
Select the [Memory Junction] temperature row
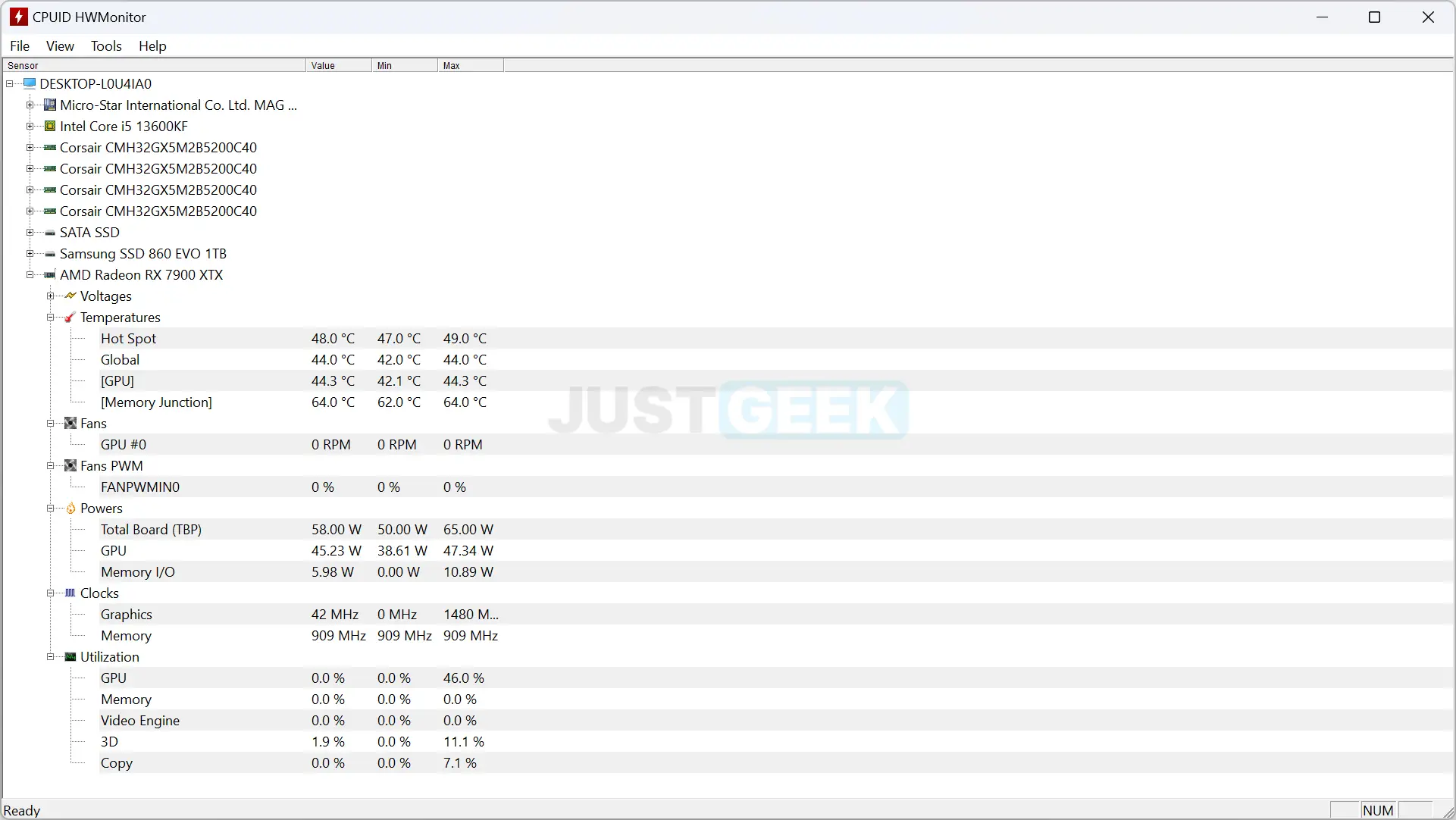point(776,402)
